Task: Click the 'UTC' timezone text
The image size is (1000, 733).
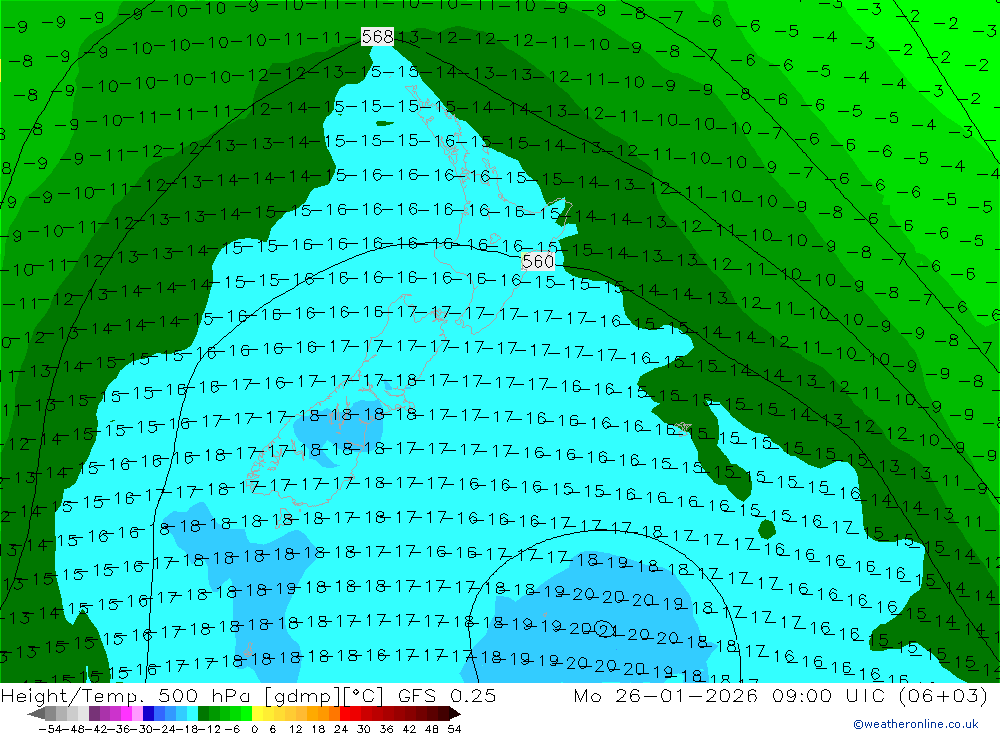Action: pyautogui.click(x=865, y=695)
